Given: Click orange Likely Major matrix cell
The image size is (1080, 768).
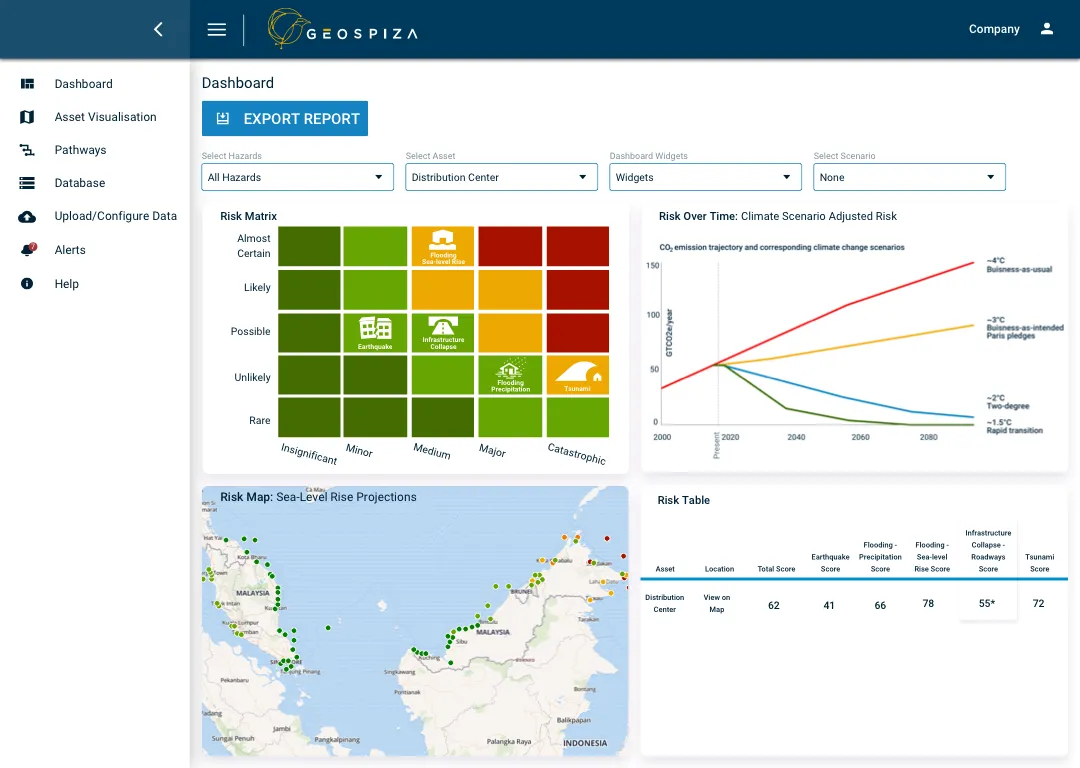Looking at the screenshot, I should click(x=510, y=289).
